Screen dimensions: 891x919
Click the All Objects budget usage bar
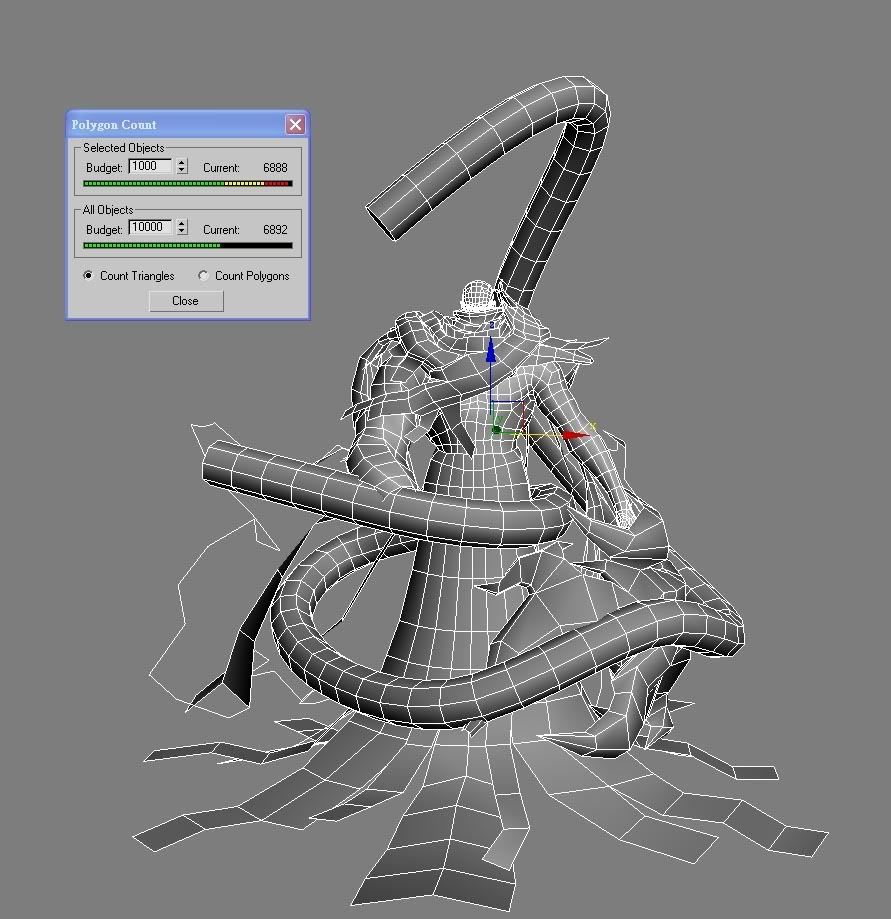[x=187, y=245]
